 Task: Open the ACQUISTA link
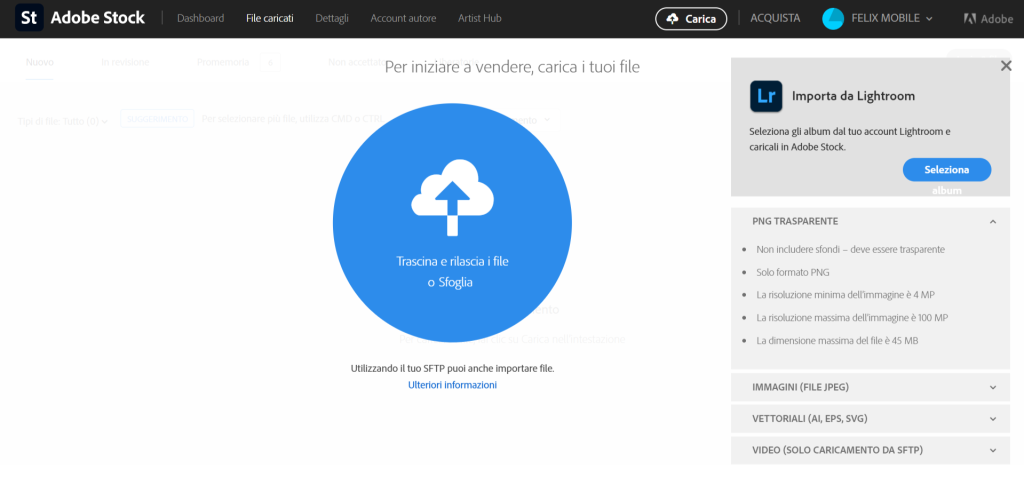775,18
